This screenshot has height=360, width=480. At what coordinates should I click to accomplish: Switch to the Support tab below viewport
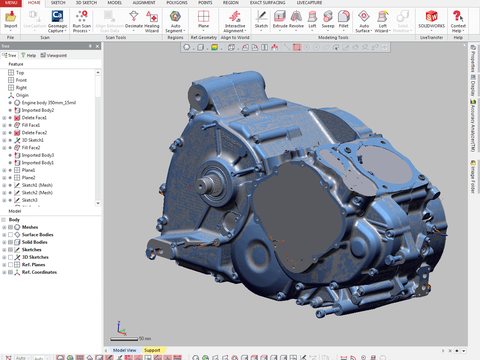(x=152, y=350)
